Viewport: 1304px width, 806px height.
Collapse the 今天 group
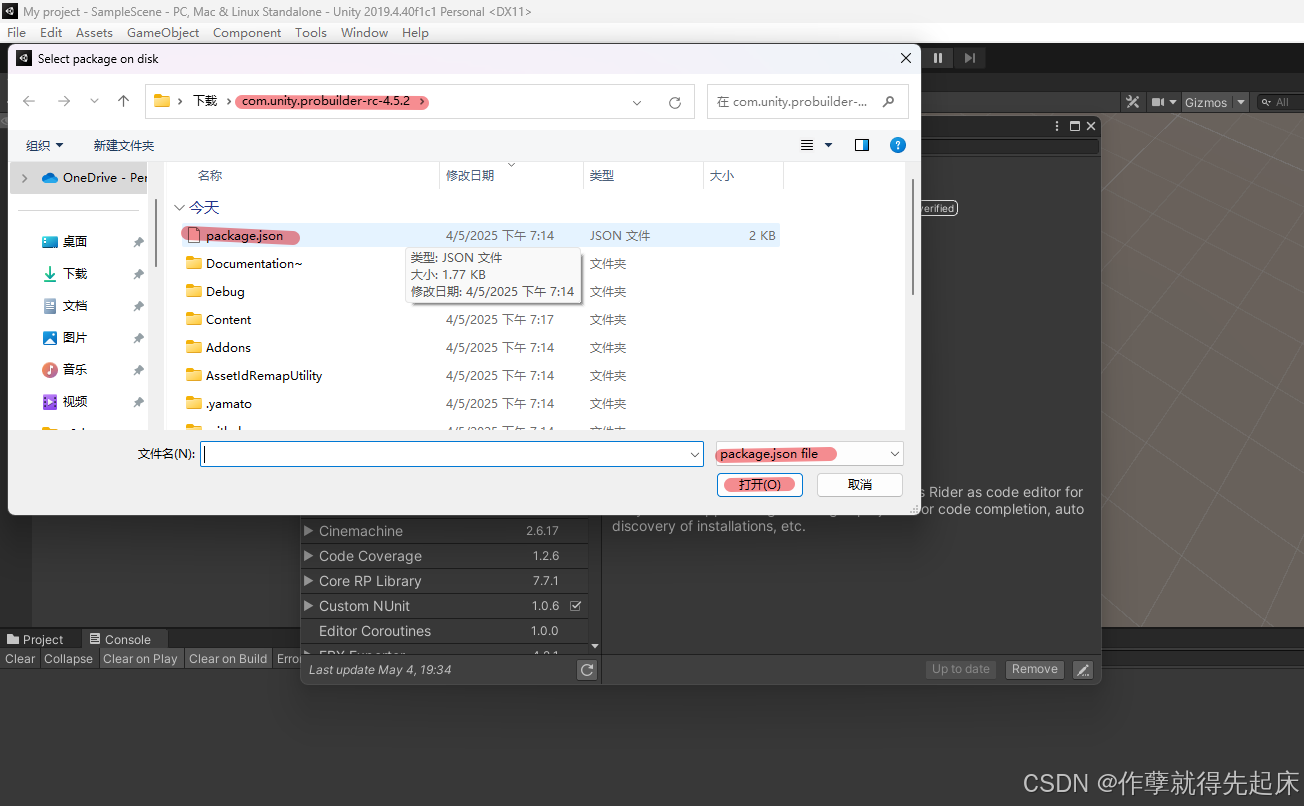[x=179, y=208]
